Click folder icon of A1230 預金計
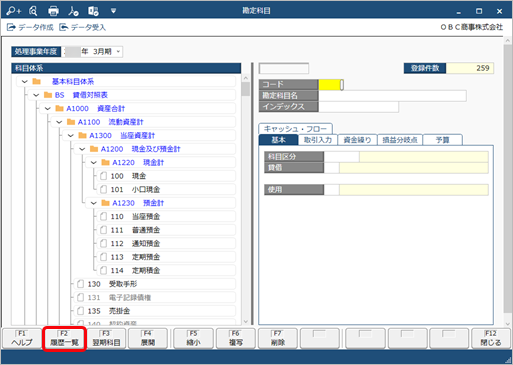Image resolution: width=513 pixels, height=365 pixels. click(106, 203)
